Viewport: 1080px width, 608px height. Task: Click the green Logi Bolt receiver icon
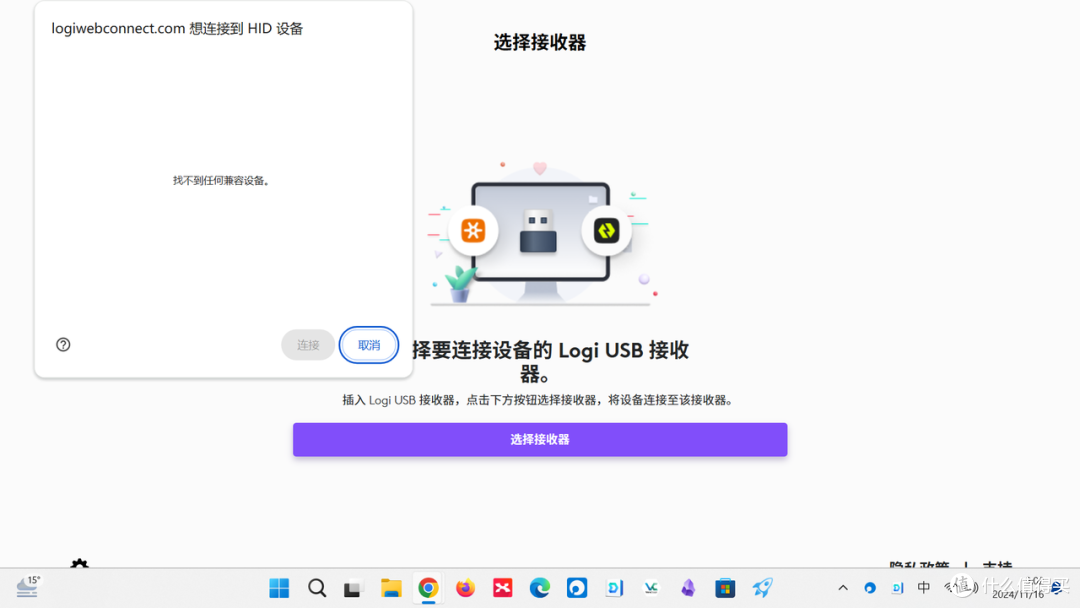[x=606, y=230]
